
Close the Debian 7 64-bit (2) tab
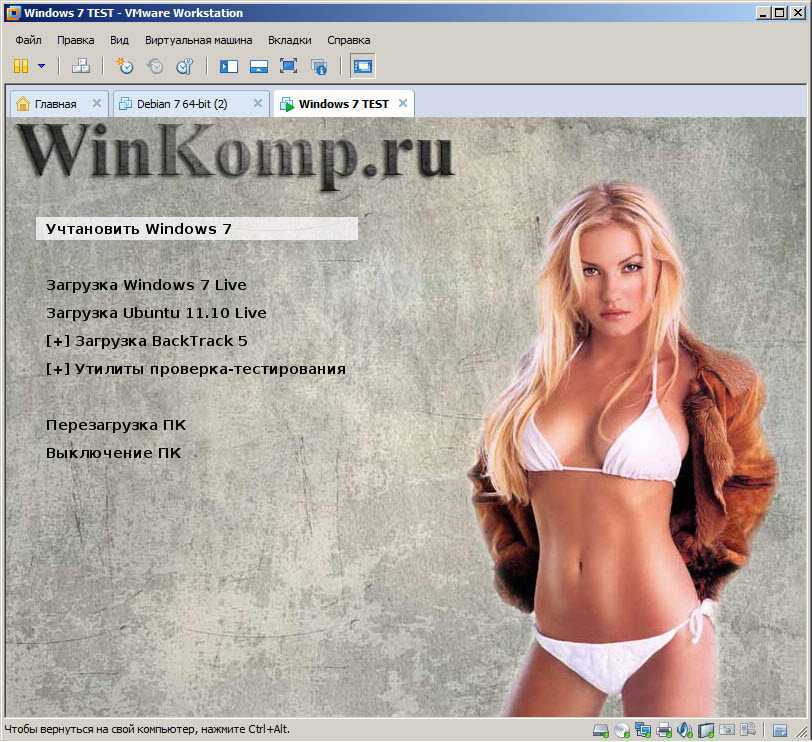click(x=257, y=104)
